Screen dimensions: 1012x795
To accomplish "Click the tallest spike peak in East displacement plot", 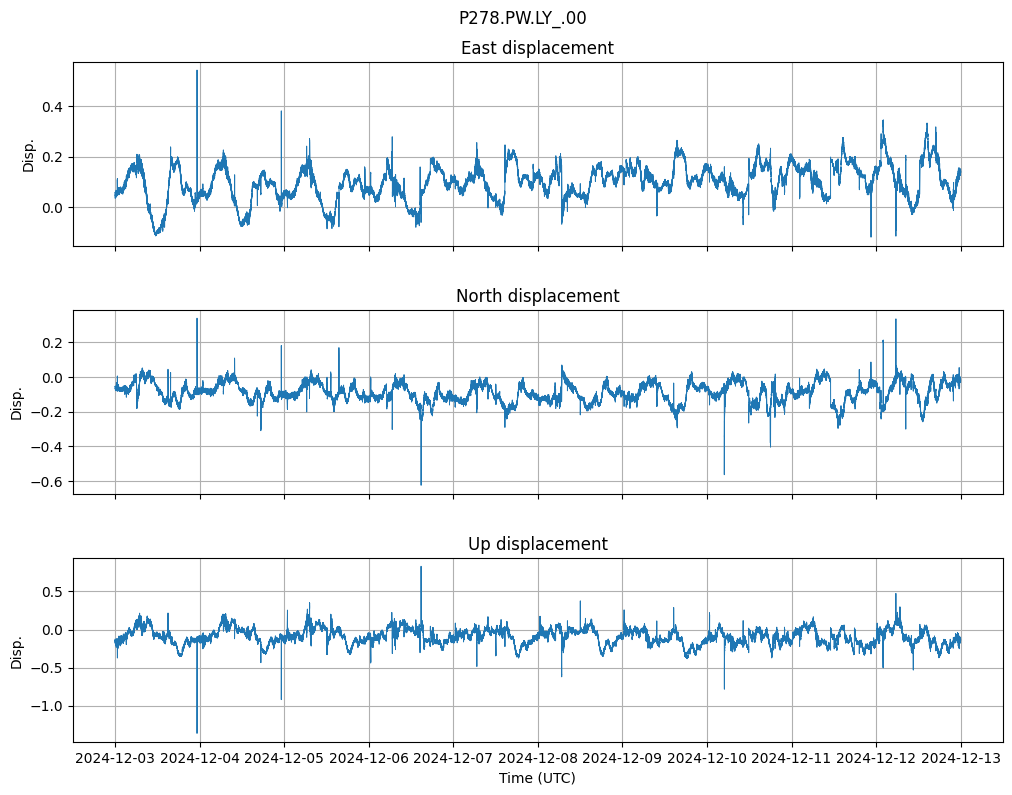I will tap(197, 71).
